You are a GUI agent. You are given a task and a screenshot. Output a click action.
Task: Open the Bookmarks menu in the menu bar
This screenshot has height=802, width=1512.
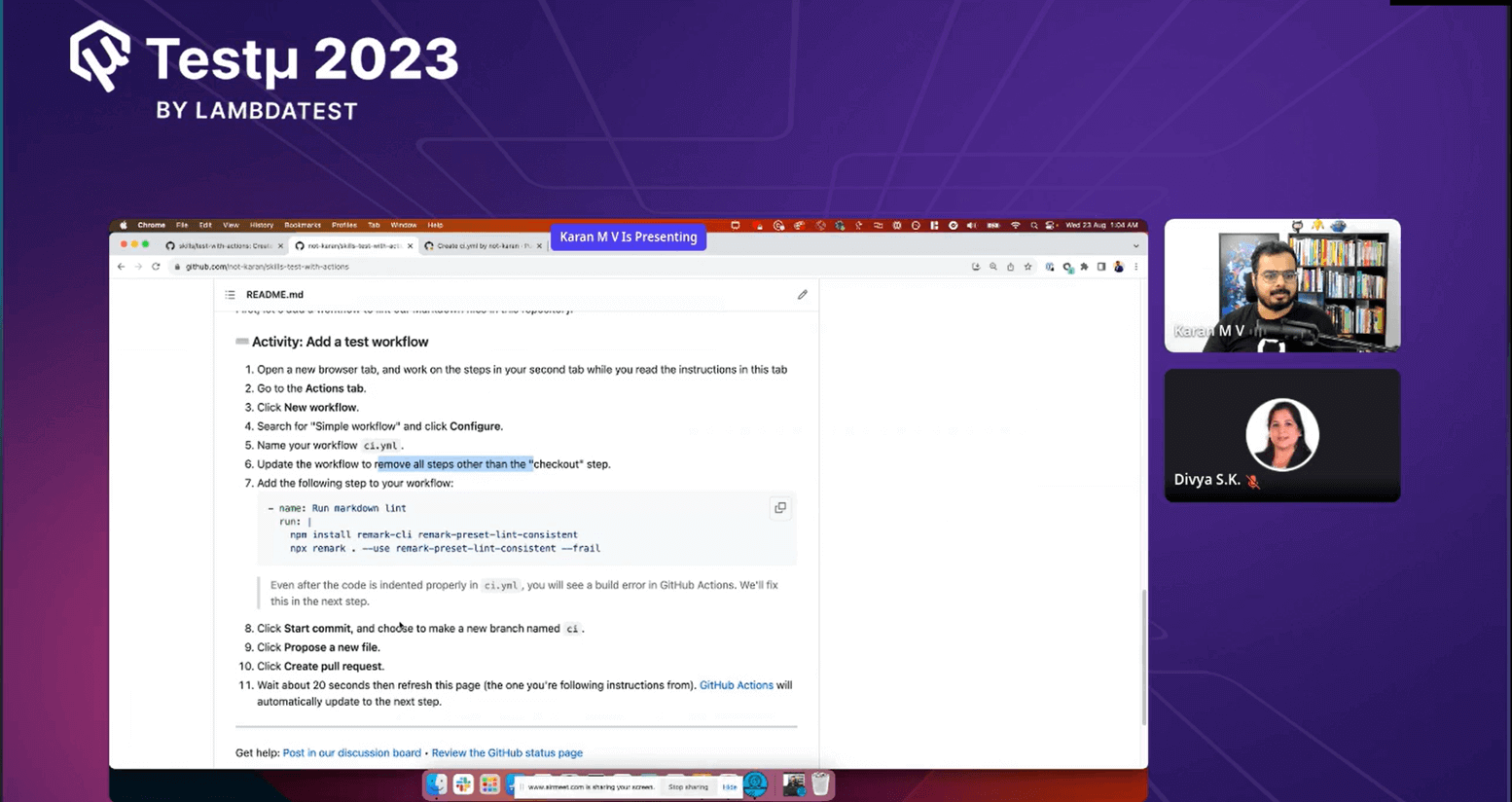click(303, 225)
